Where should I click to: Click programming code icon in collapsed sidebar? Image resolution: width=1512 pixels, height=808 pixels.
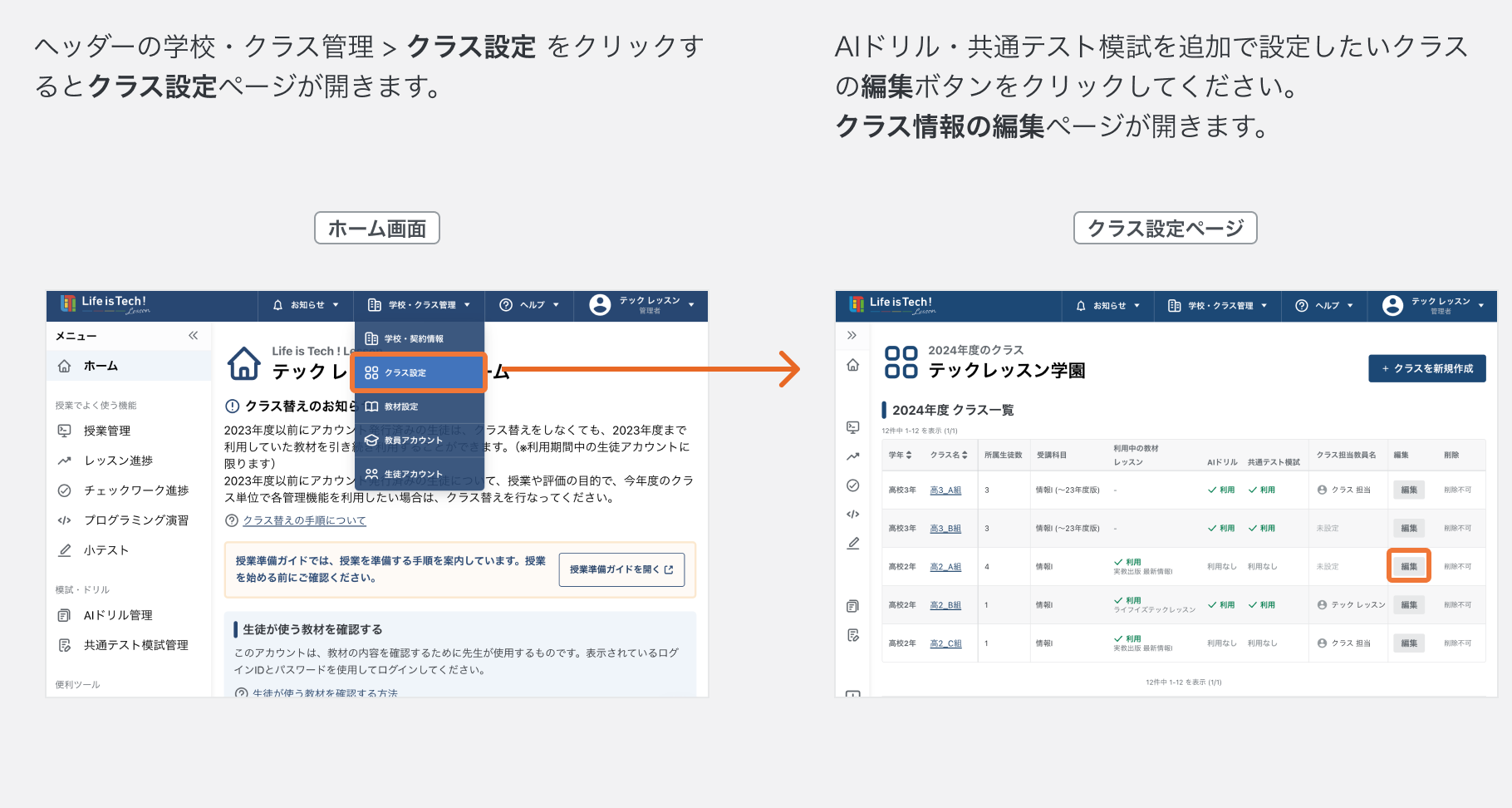(x=852, y=515)
